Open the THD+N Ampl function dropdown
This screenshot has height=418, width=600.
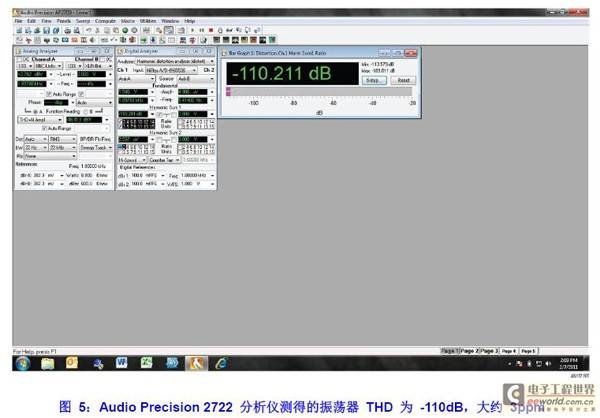[40, 120]
